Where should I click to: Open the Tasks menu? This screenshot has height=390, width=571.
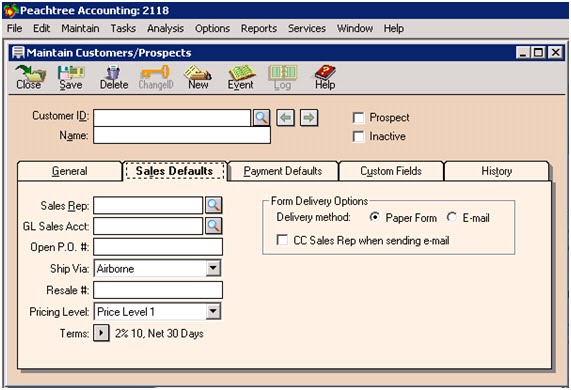point(123,28)
